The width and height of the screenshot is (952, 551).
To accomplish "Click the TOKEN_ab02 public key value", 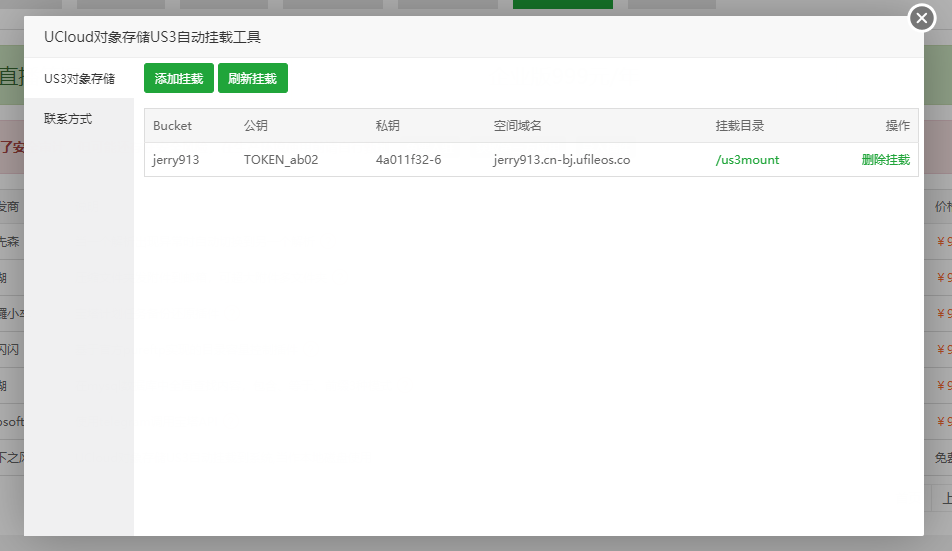I will coord(280,160).
